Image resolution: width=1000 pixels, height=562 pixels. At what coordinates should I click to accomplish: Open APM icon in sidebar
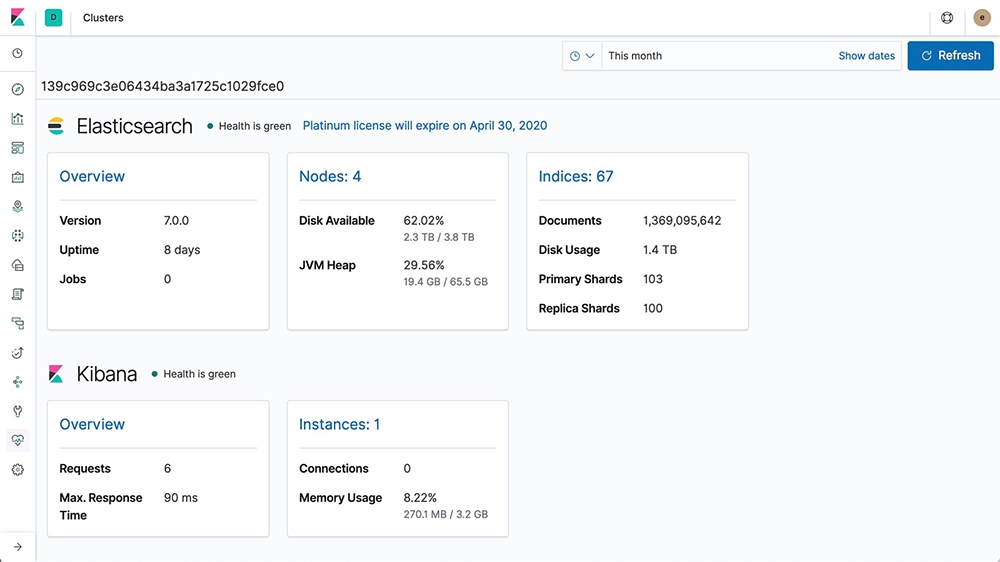tap(18, 323)
